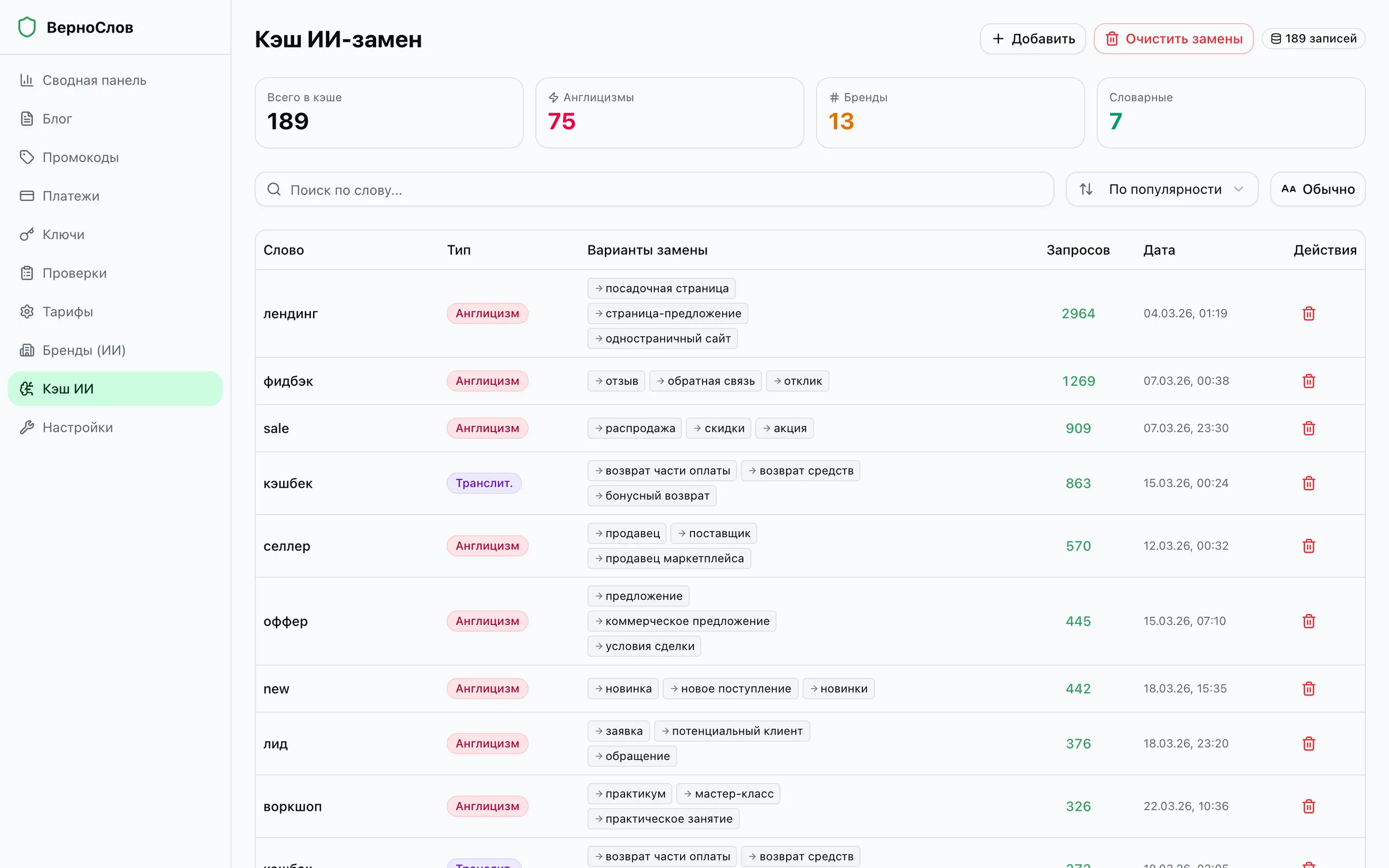Click the 189 записей badge

[x=1314, y=39]
